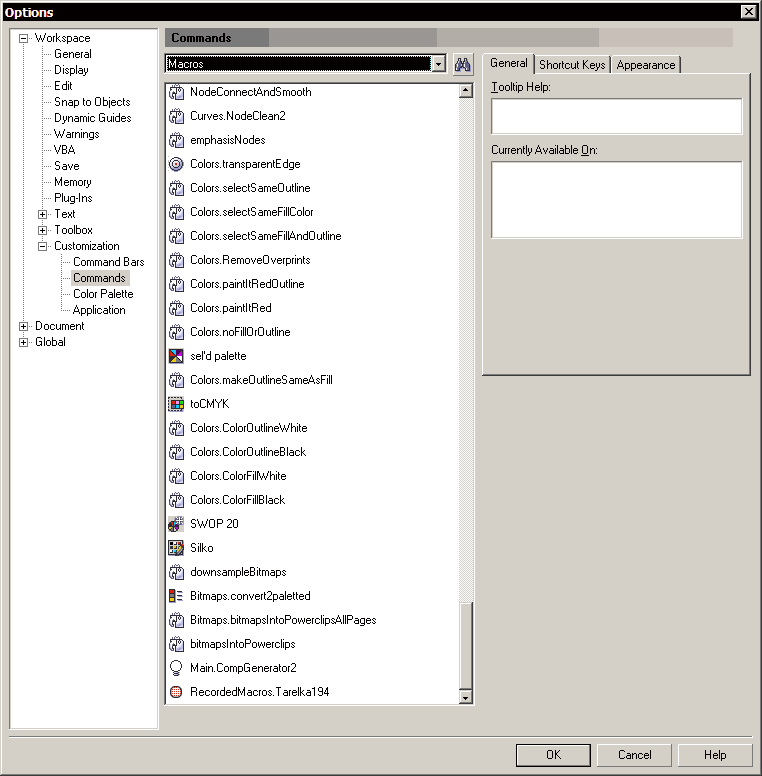Select Dynamic Guides in the tree

(x=93, y=118)
